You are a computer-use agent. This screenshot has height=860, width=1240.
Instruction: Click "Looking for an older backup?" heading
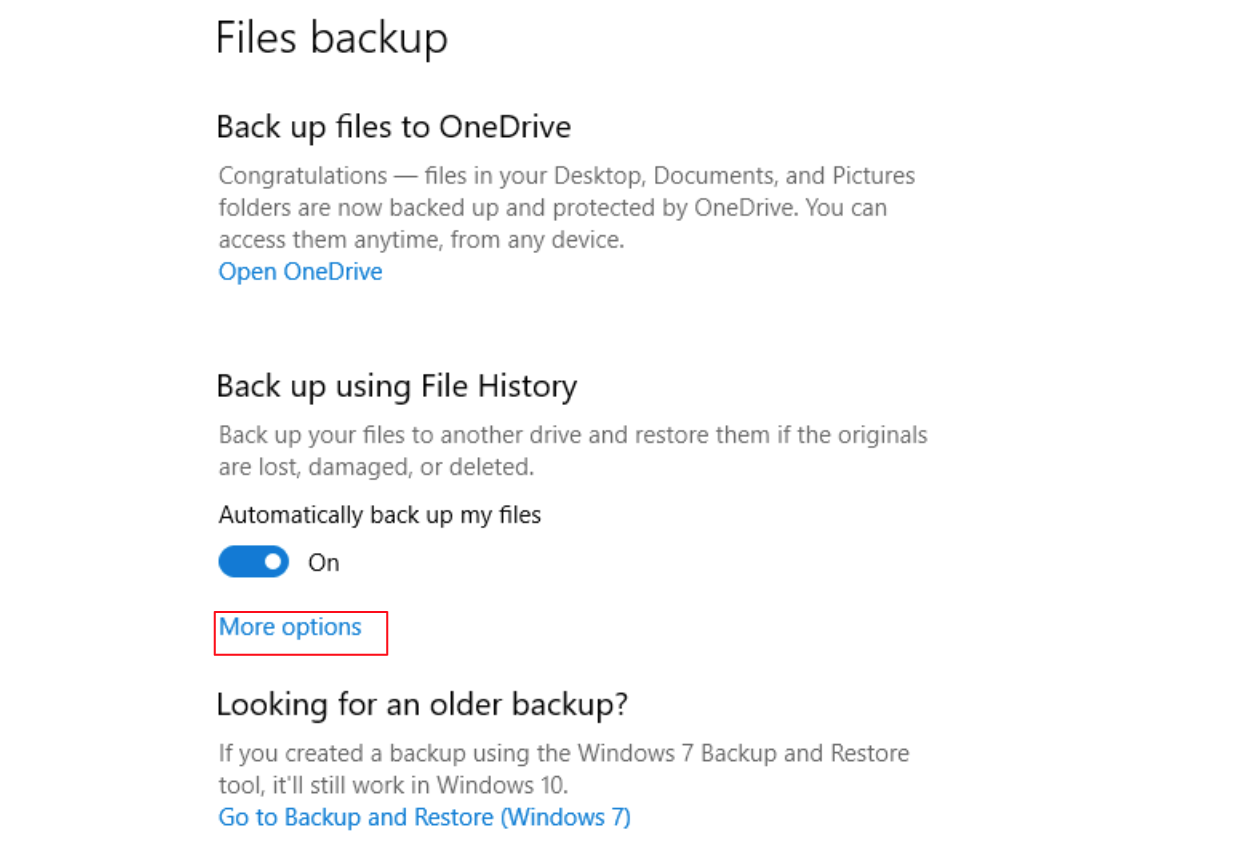click(420, 704)
